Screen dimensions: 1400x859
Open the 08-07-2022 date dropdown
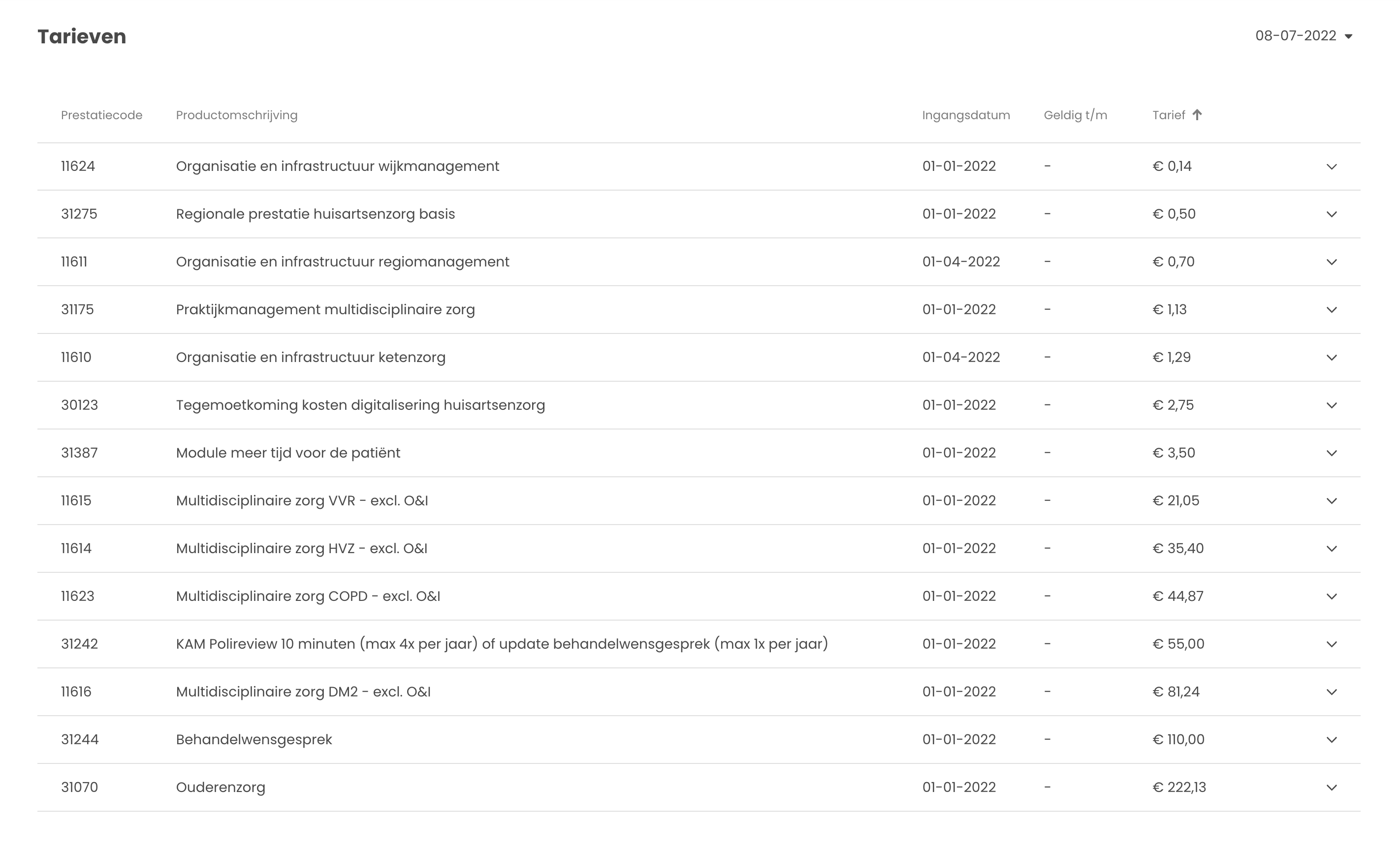(1303, 36)
